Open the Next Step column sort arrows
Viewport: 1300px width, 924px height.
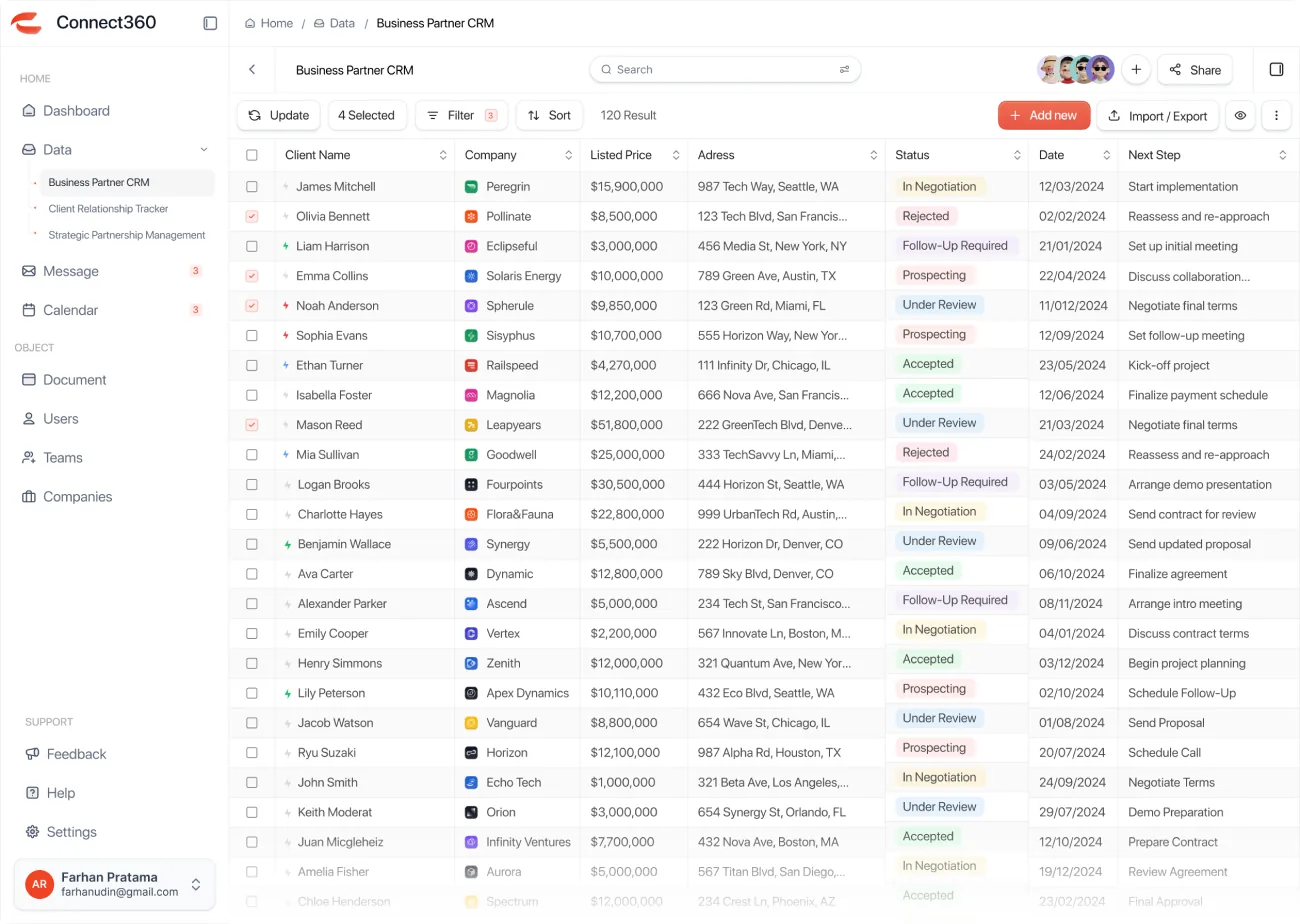[x=1283, y=155]
